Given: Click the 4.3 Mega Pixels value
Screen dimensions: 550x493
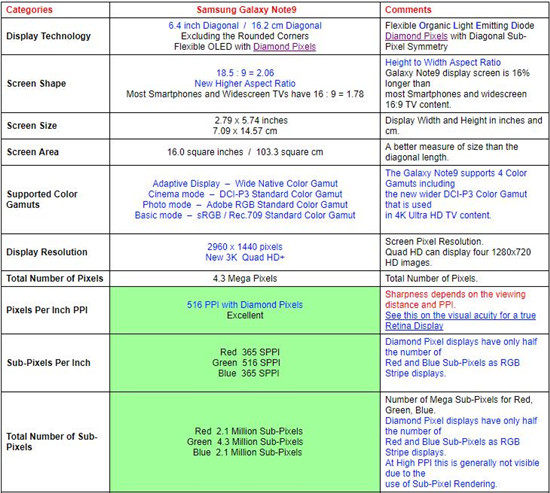Looking at the screenshot, I should tap(245, 279).
